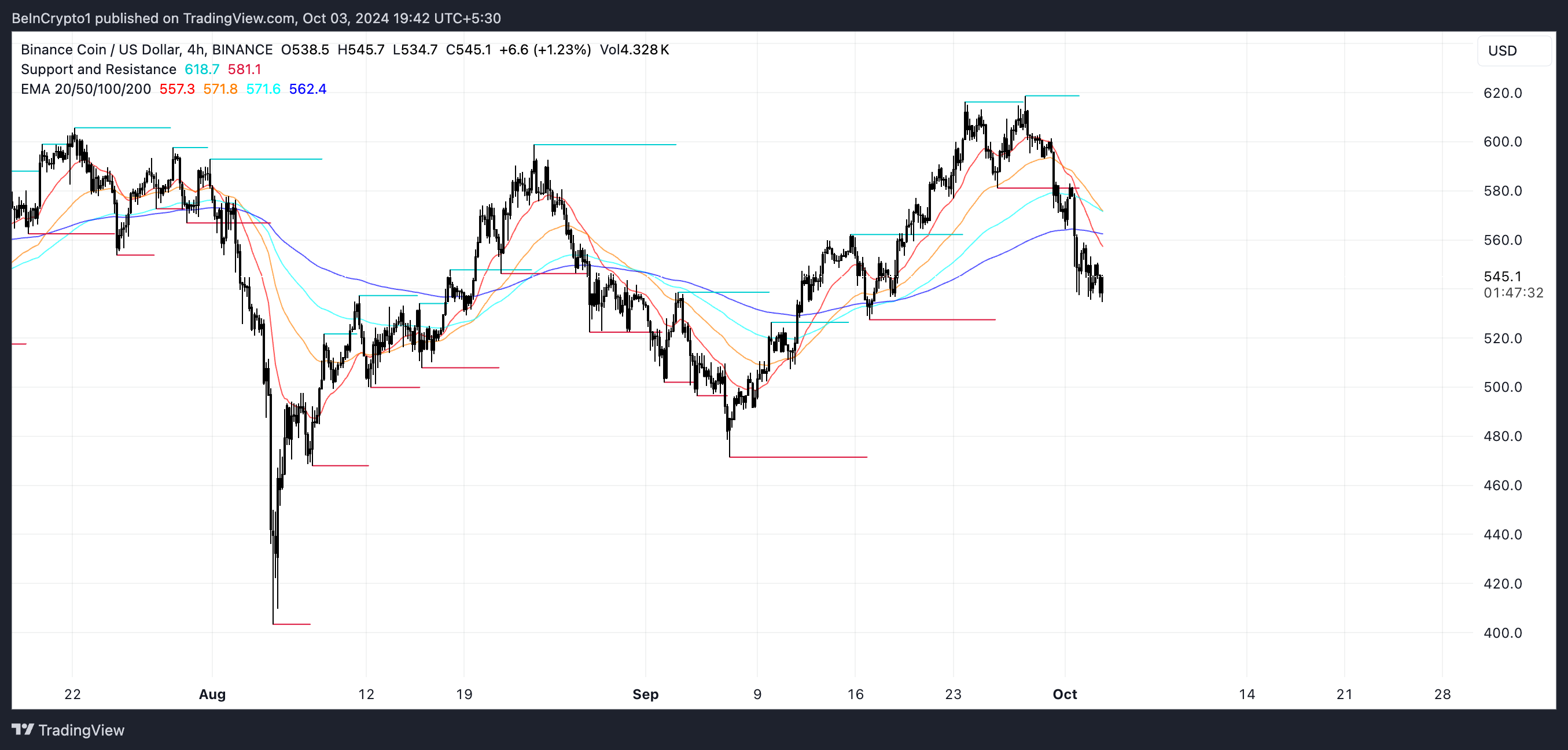This screenshot has height=750, width=1568.
Task: Click the blue EMA 200 value 562.4
Action: [307, 89]
